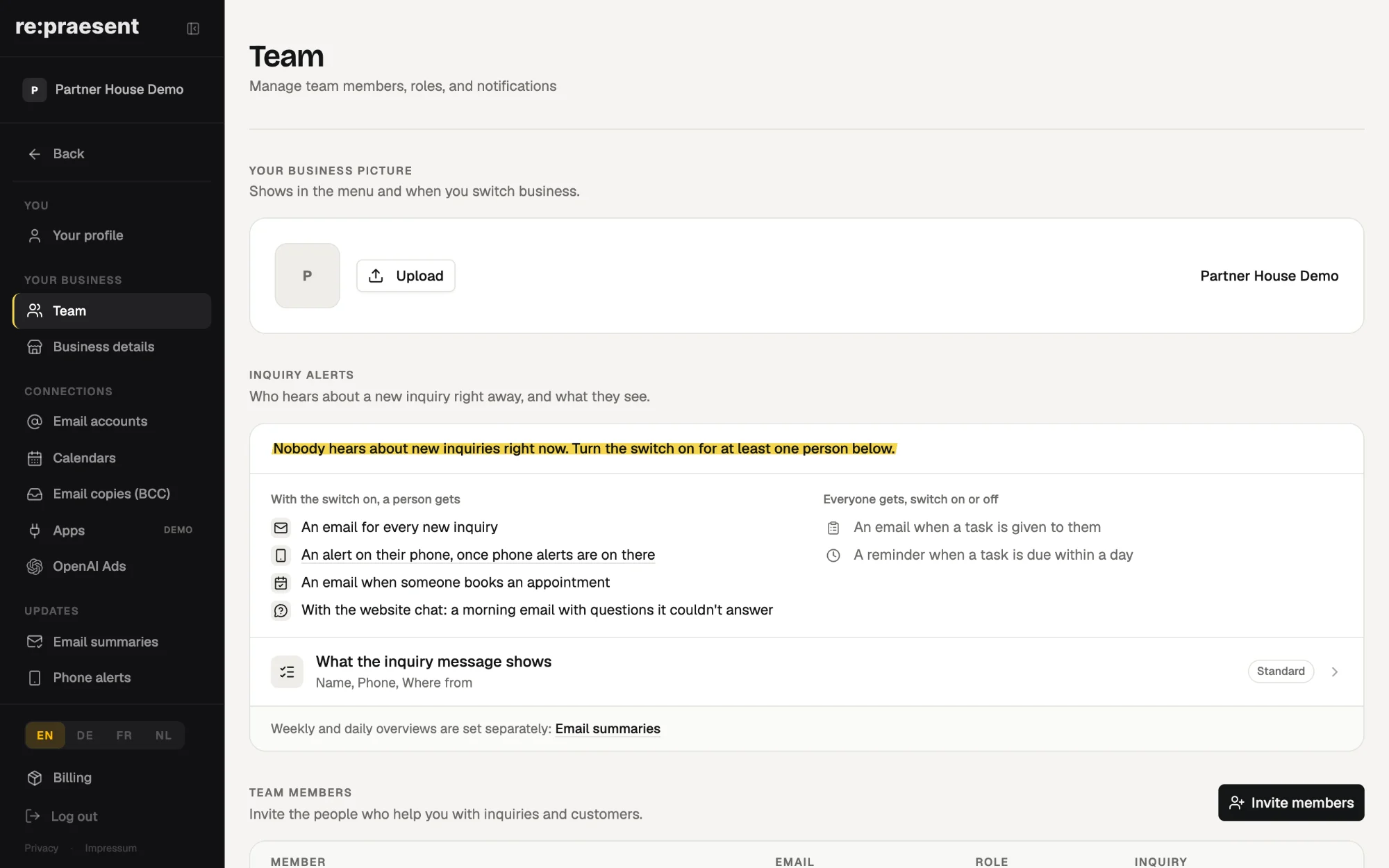Go to Email accounts section
Viewport: 1389px width, 868px height.
click(x=112, y=422)
